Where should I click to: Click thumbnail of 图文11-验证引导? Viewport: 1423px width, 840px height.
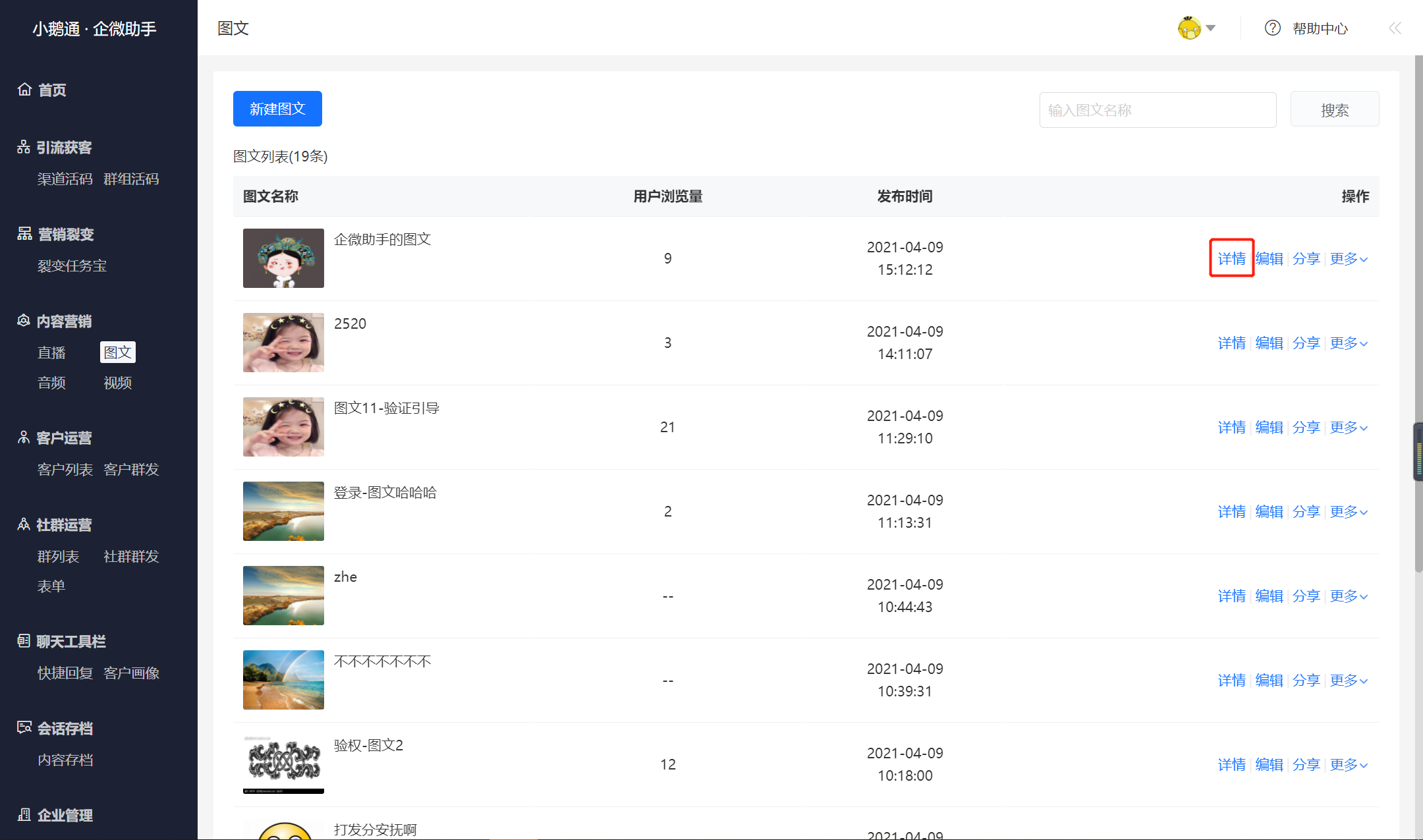coord(283,427)
